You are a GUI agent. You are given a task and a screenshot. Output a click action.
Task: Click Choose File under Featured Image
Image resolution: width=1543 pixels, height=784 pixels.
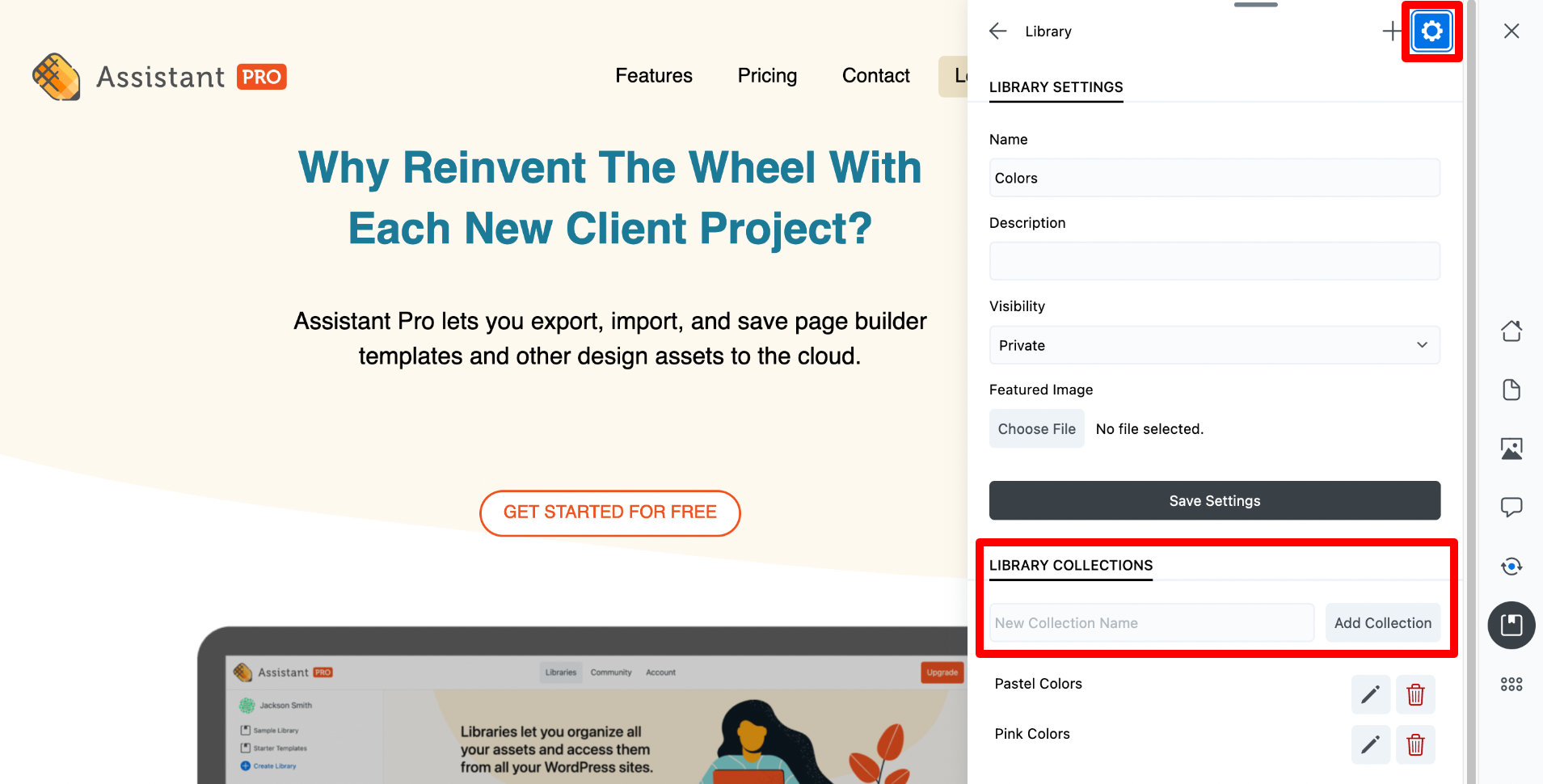(1037, 428)
